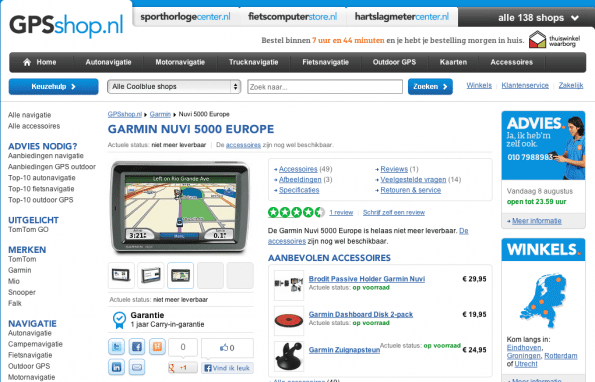Select the third product thumbnail image
595x382 pixels.
(x=180, y=275)
